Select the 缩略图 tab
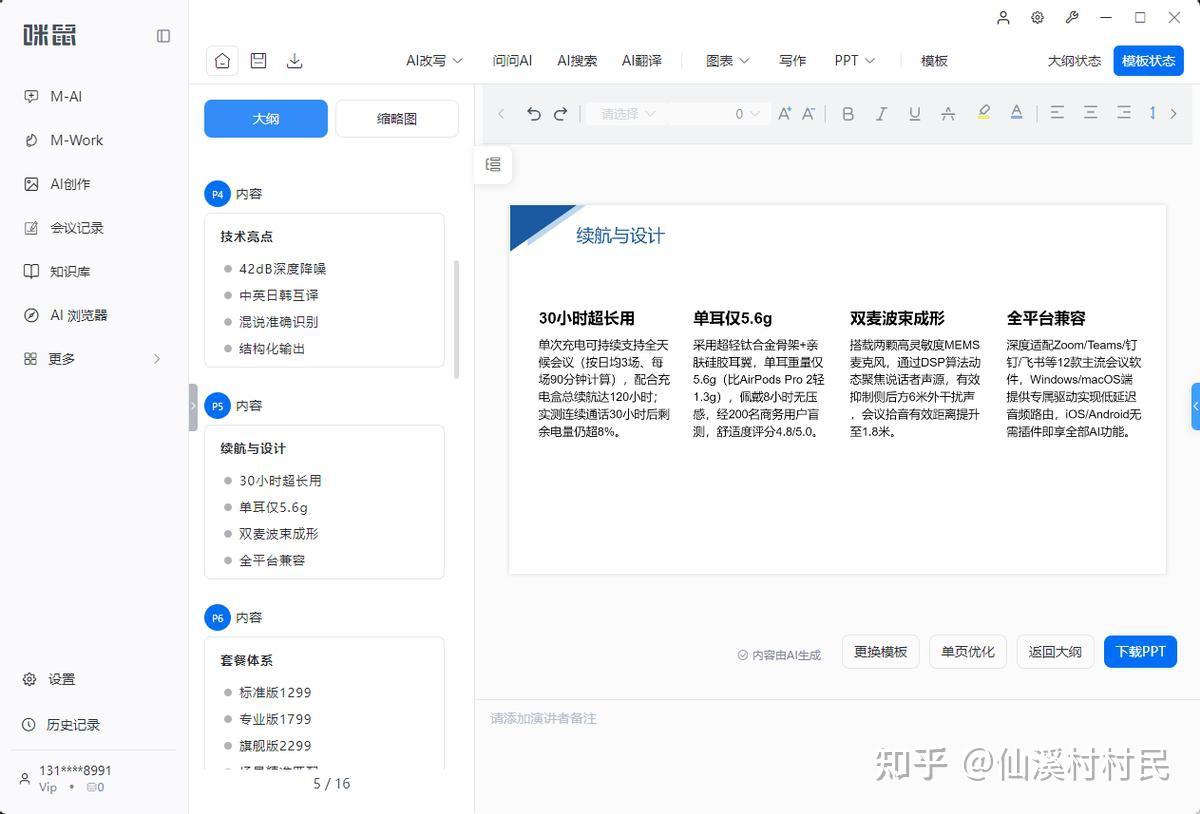The image size is (1200, 814). 397,118
